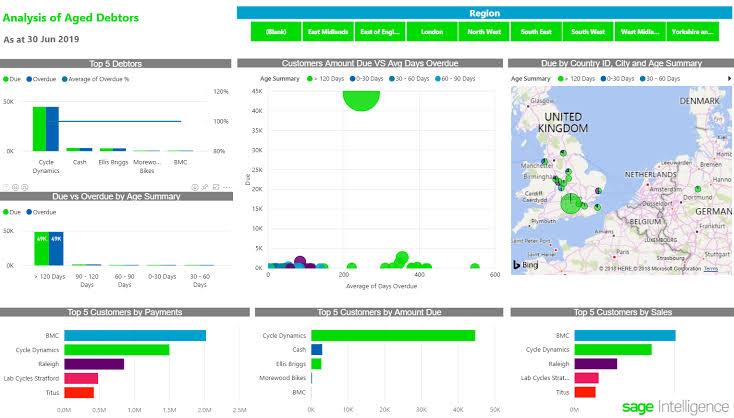Click Cycle Dynamics bar in Customers by Sales
The width and height of the screenshot is (734, 418).
point(613,350)
